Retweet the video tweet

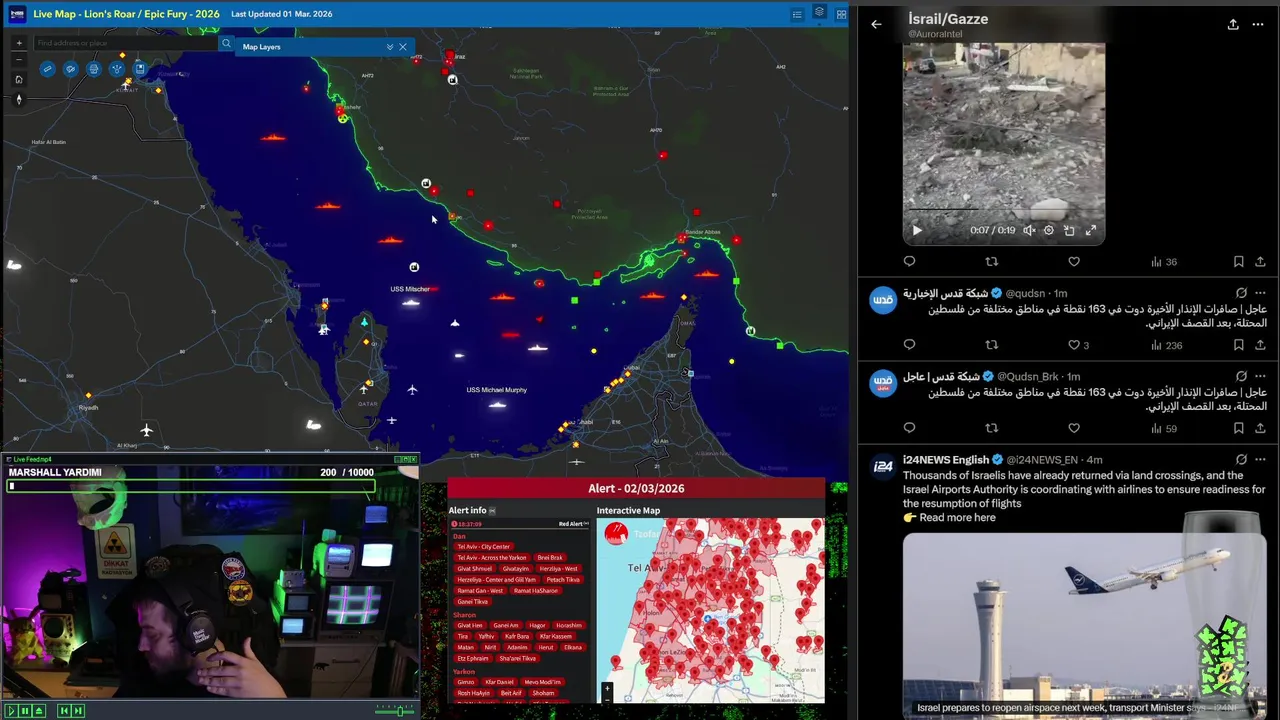point(992,261)
